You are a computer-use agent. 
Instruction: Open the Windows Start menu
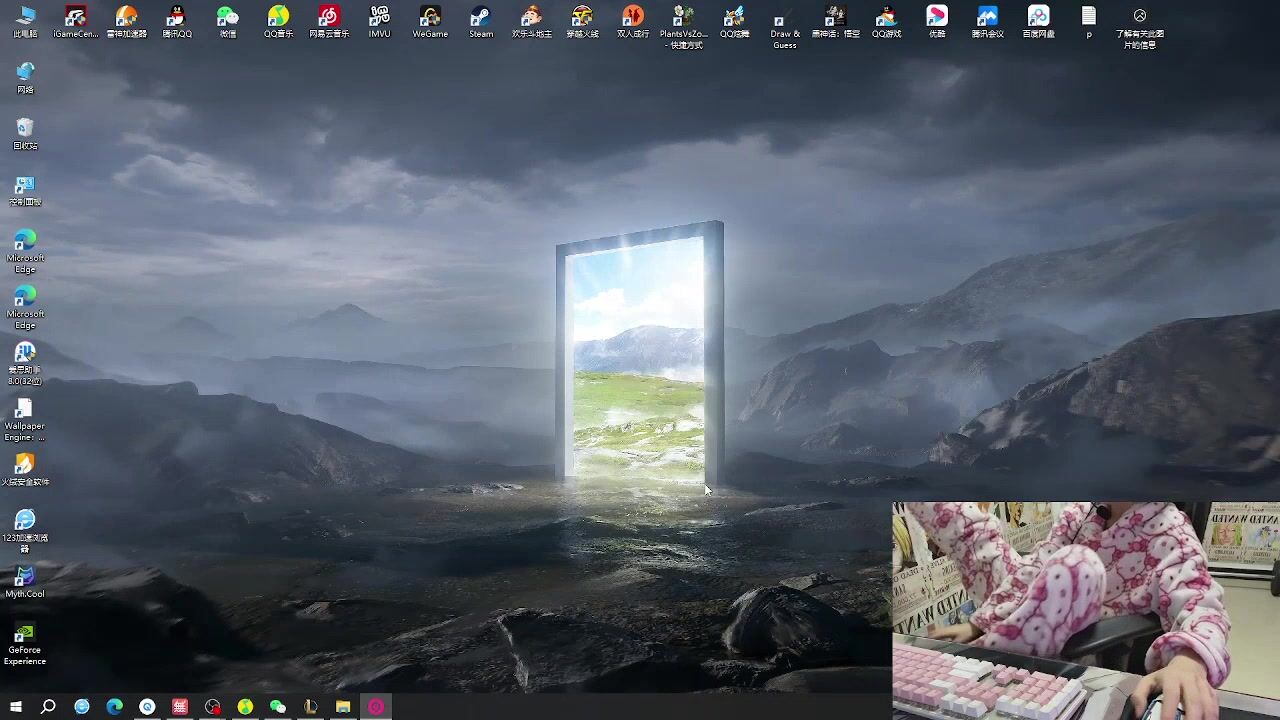[15, 707]
